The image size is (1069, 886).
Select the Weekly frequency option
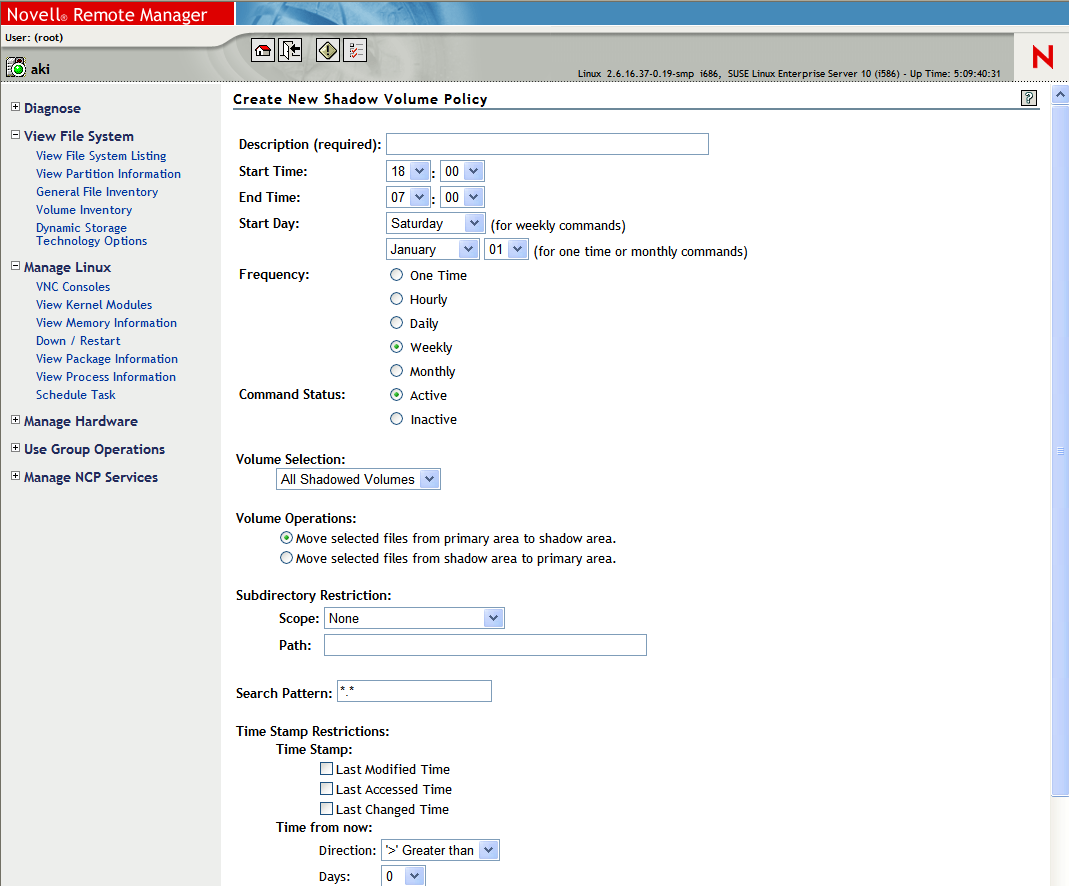pyautogui.click(x=396, y=346)
